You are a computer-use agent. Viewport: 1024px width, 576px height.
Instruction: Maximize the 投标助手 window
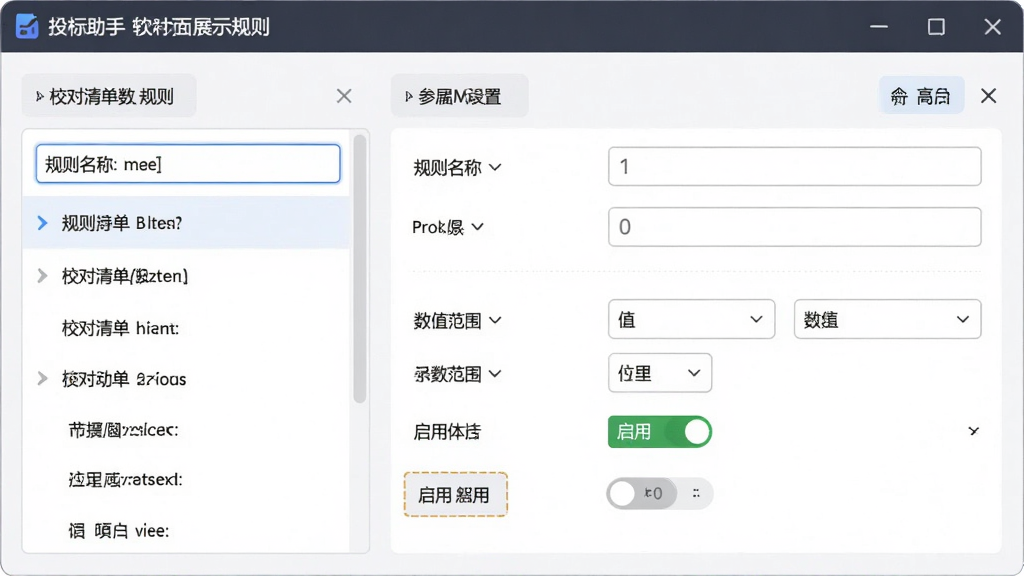(x=936, y=27)
